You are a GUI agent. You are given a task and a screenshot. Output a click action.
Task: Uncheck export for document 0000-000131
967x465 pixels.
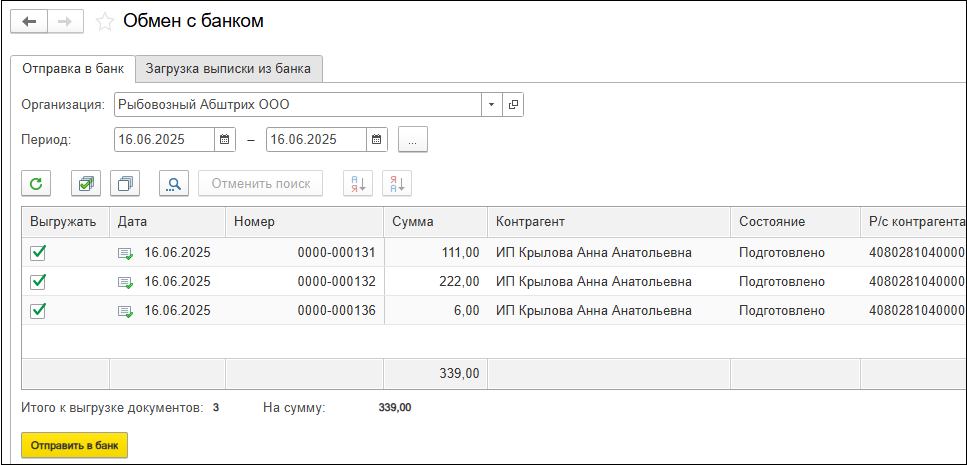click(x=39, y=253)
